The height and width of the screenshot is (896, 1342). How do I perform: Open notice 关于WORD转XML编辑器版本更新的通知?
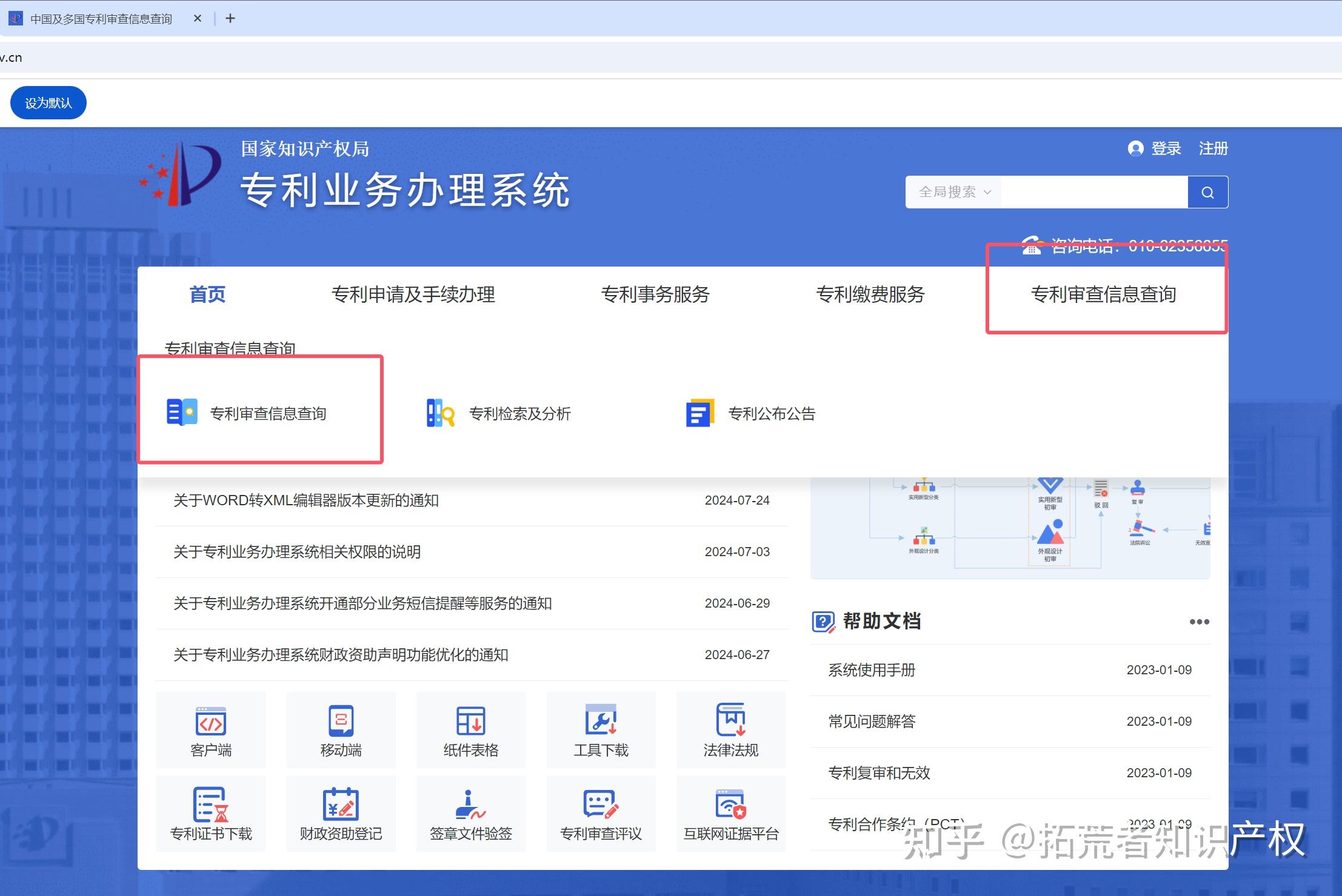click(x=306, y=500)
